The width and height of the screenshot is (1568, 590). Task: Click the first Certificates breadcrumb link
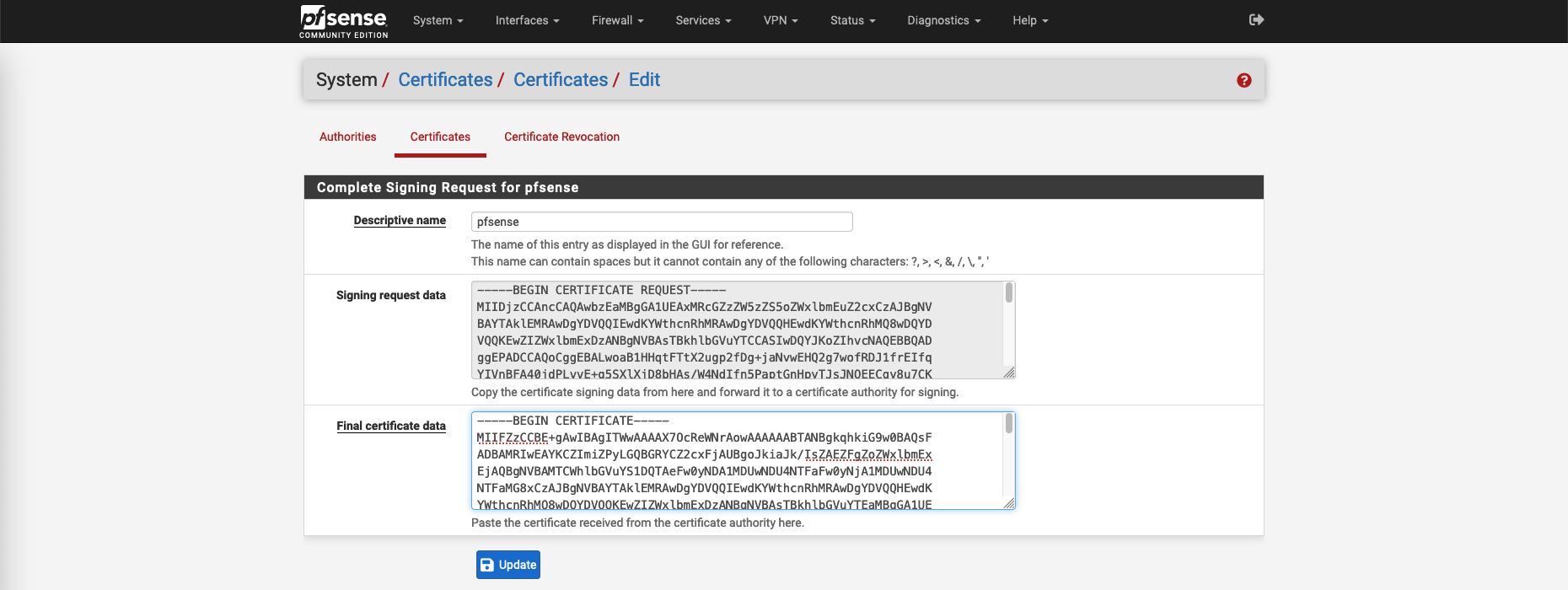click(x=445, y=80)
